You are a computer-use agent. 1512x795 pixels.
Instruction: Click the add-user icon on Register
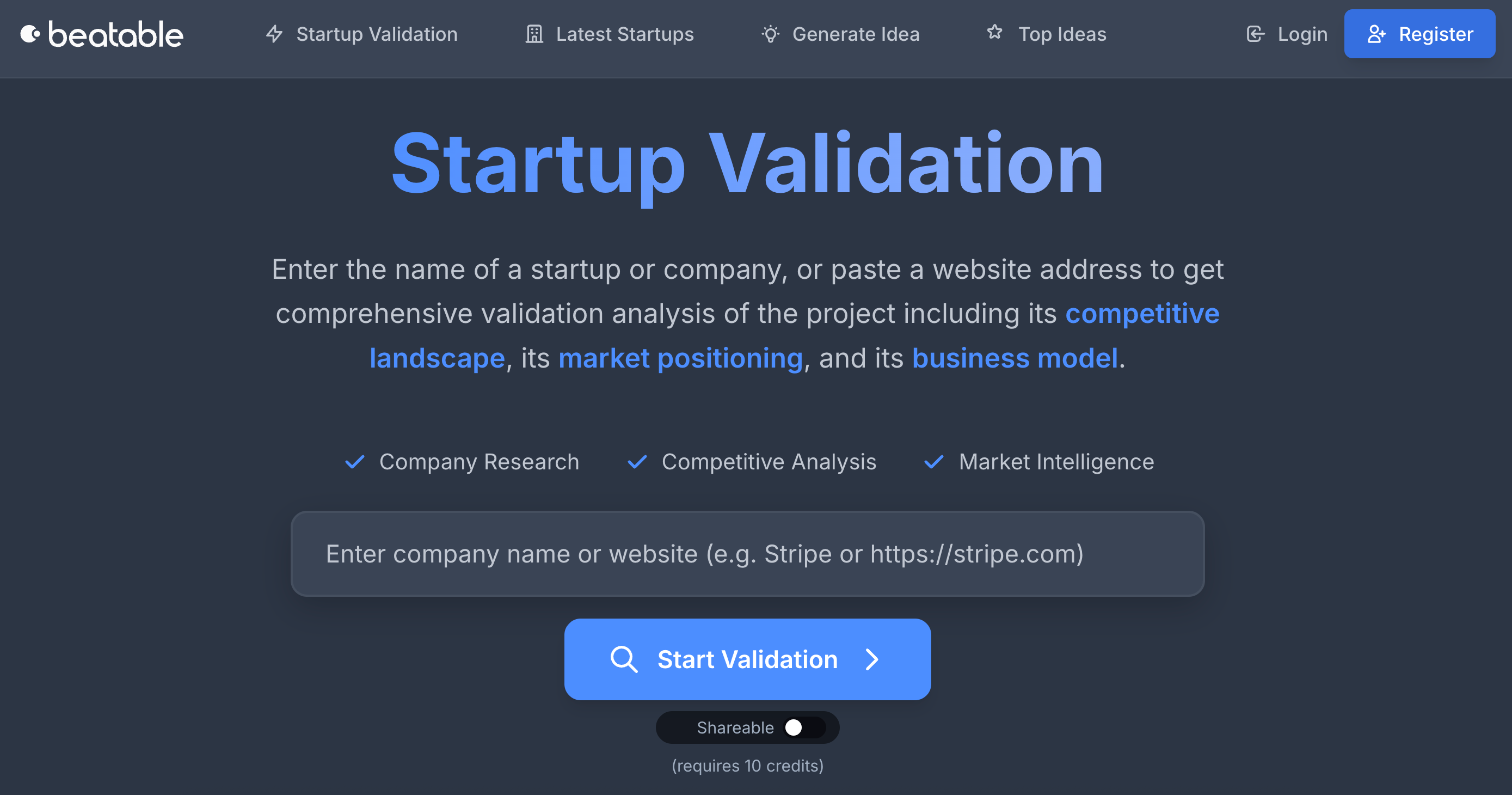point(1376,34)
